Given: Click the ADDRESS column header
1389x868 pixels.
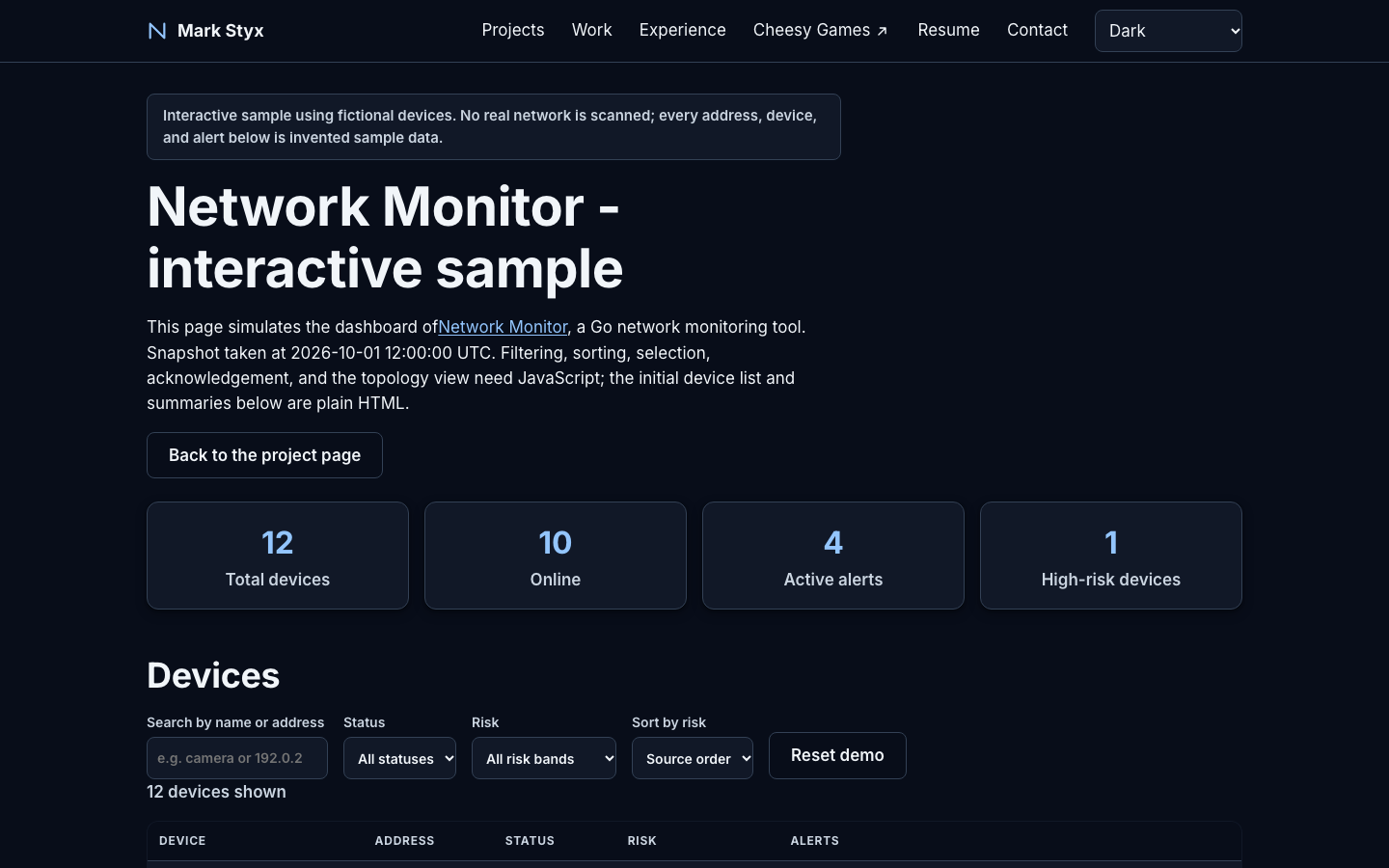Looking at the screenshot, I should [404, 841].
